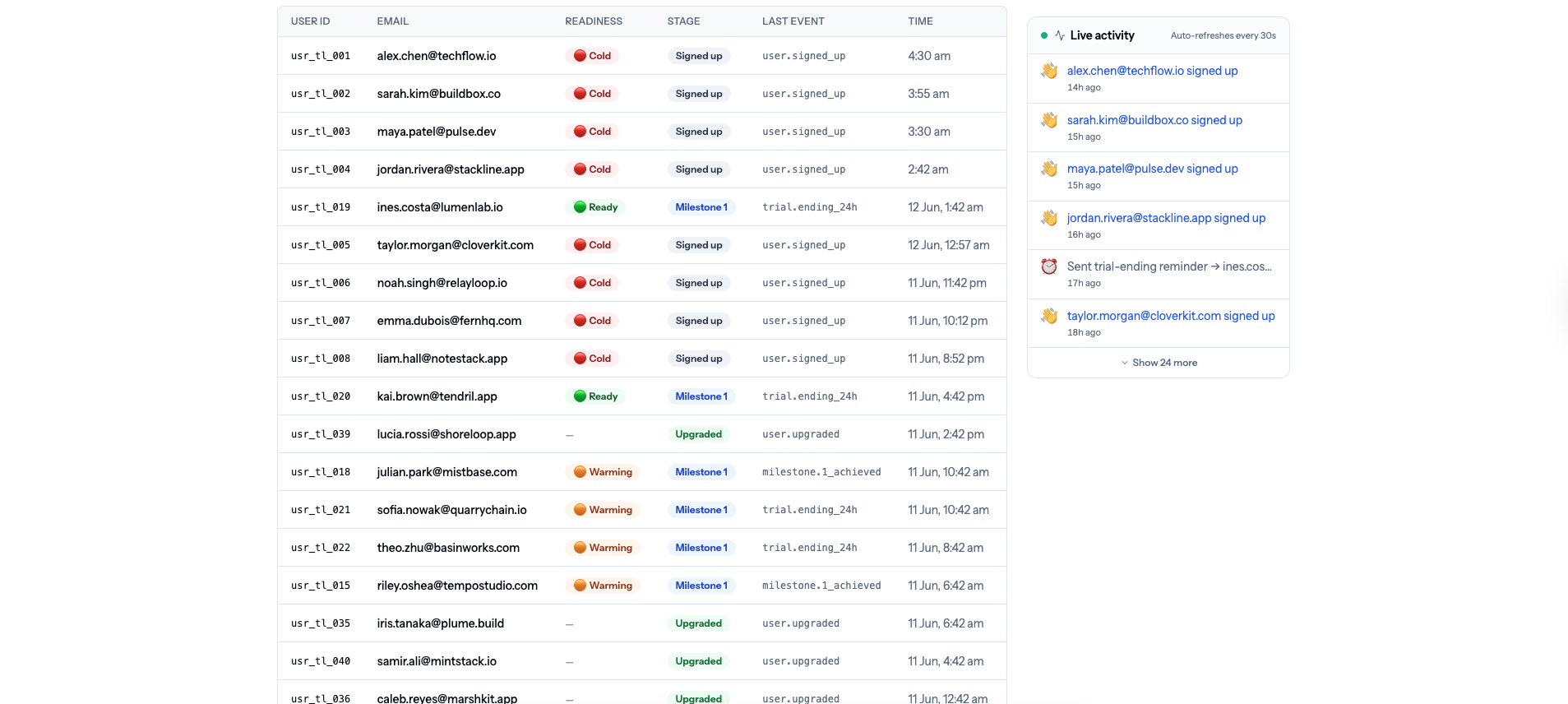Select the julian.park@mistbase.com email cell

pos(447,472)
